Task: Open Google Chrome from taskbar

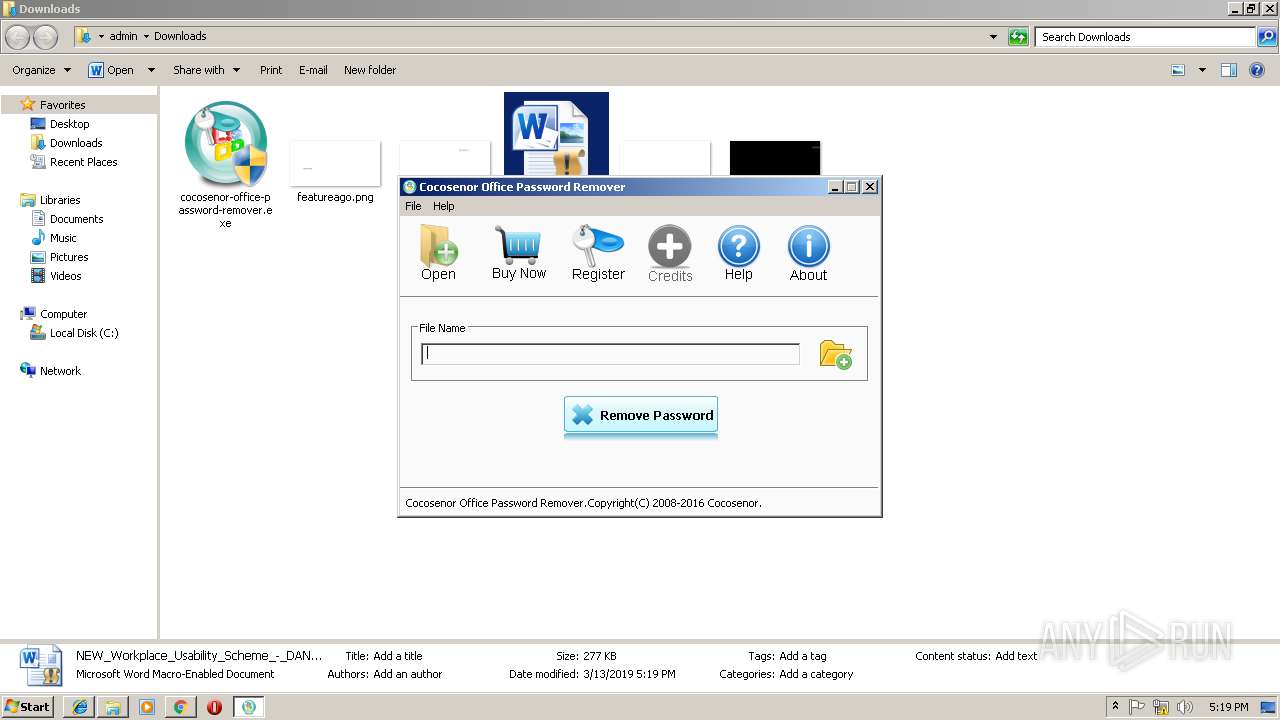Action: point(180,707)
